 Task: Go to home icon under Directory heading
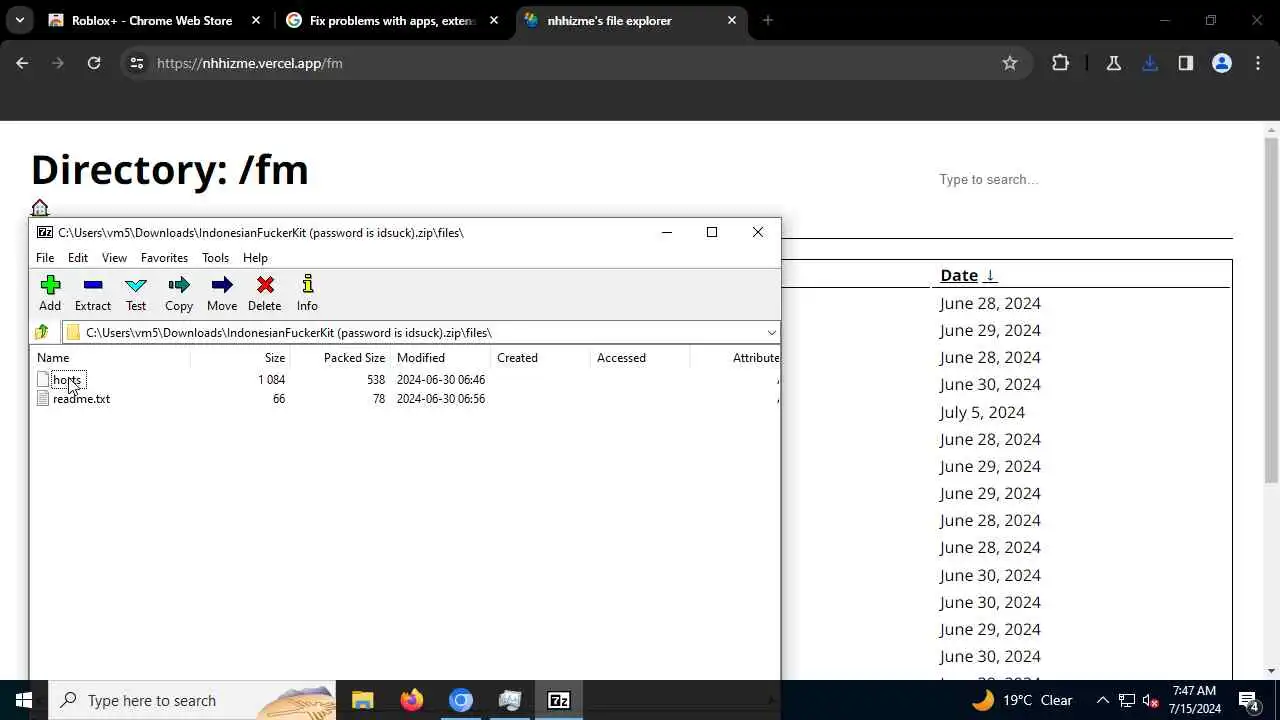(40, 208)
